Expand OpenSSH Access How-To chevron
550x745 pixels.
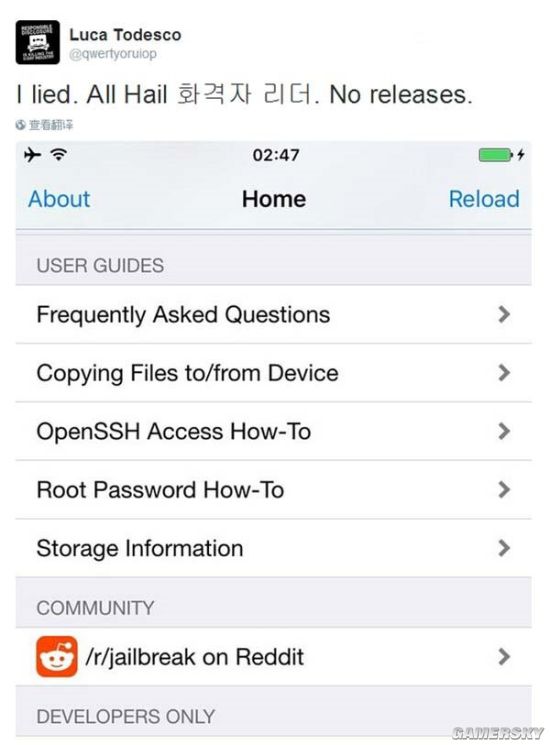(x=504, y=431)
